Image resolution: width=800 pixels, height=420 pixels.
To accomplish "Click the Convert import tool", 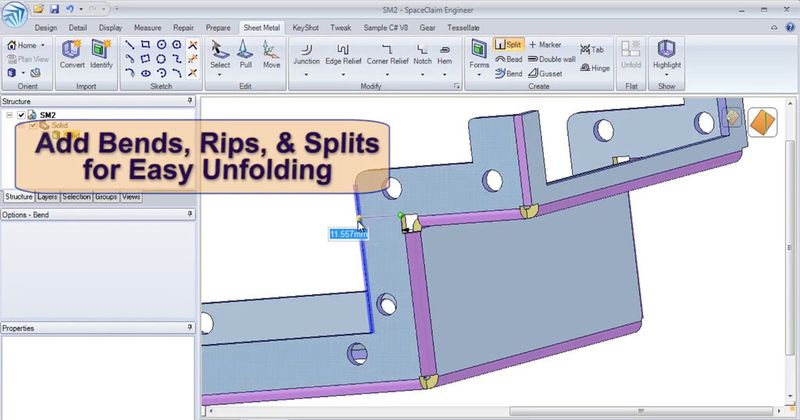I will (x=72, y=54).
